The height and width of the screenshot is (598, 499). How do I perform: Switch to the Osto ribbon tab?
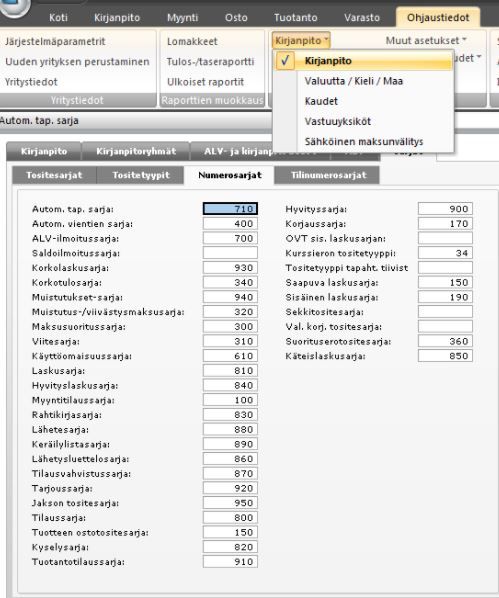point(236,18)
